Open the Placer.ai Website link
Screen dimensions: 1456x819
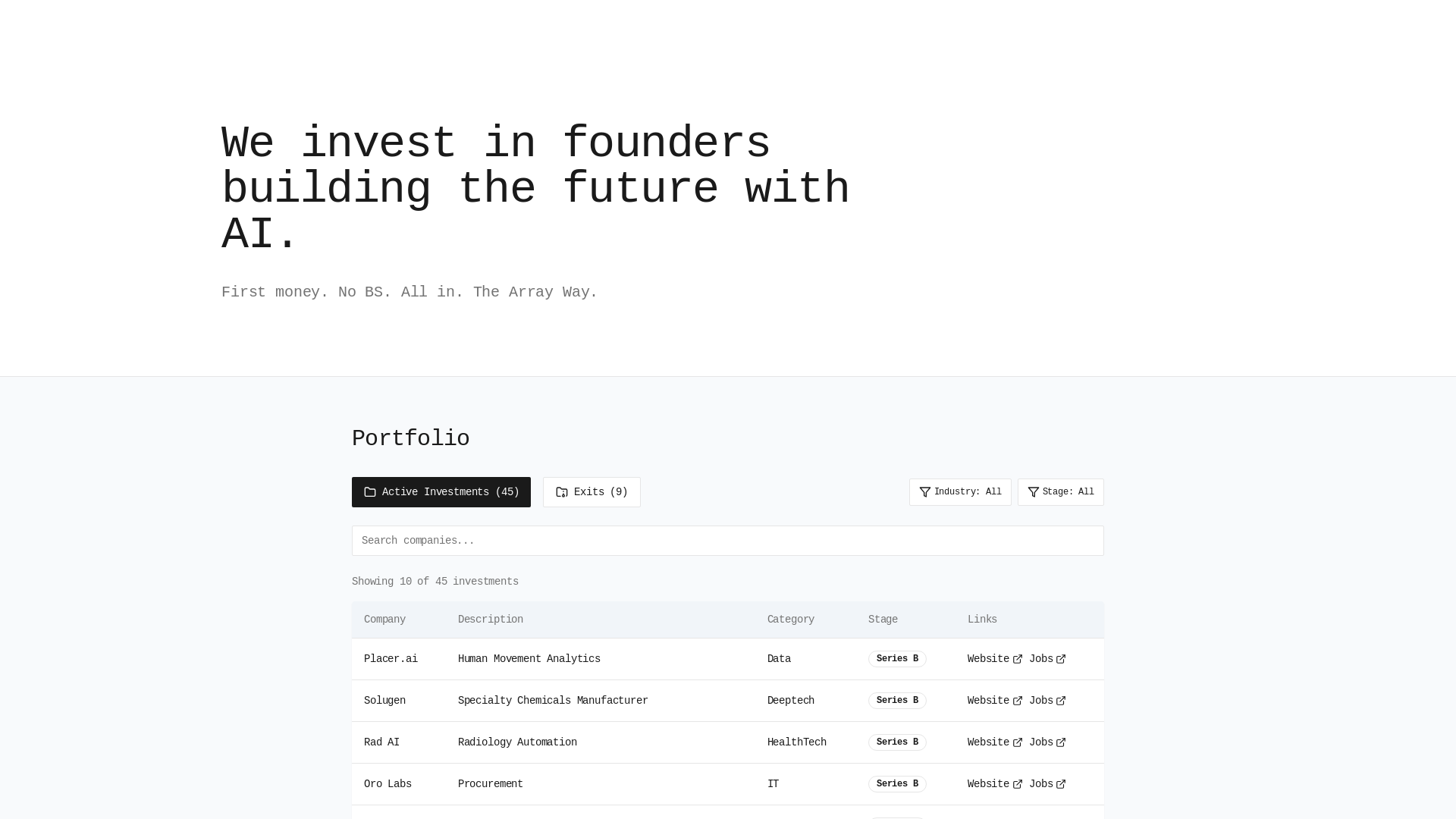click(995, 659)
